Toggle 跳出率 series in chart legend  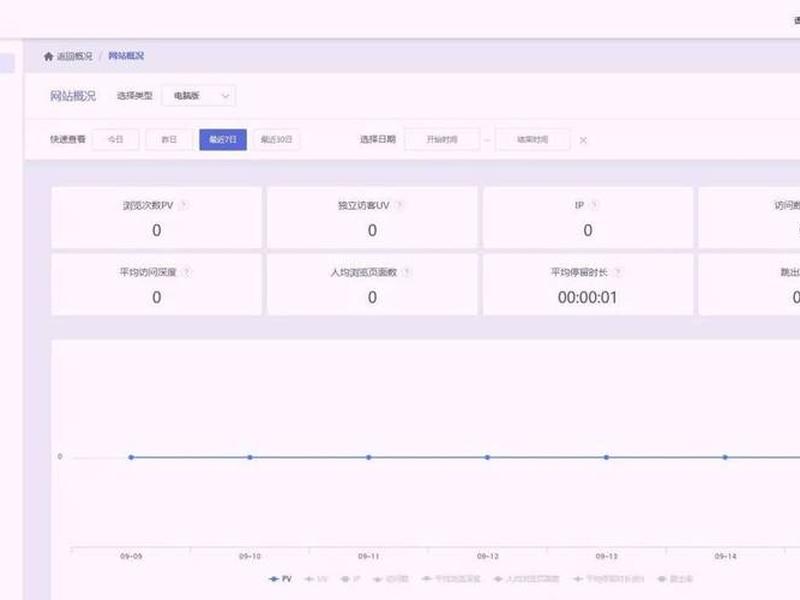[x=676, y=579]
